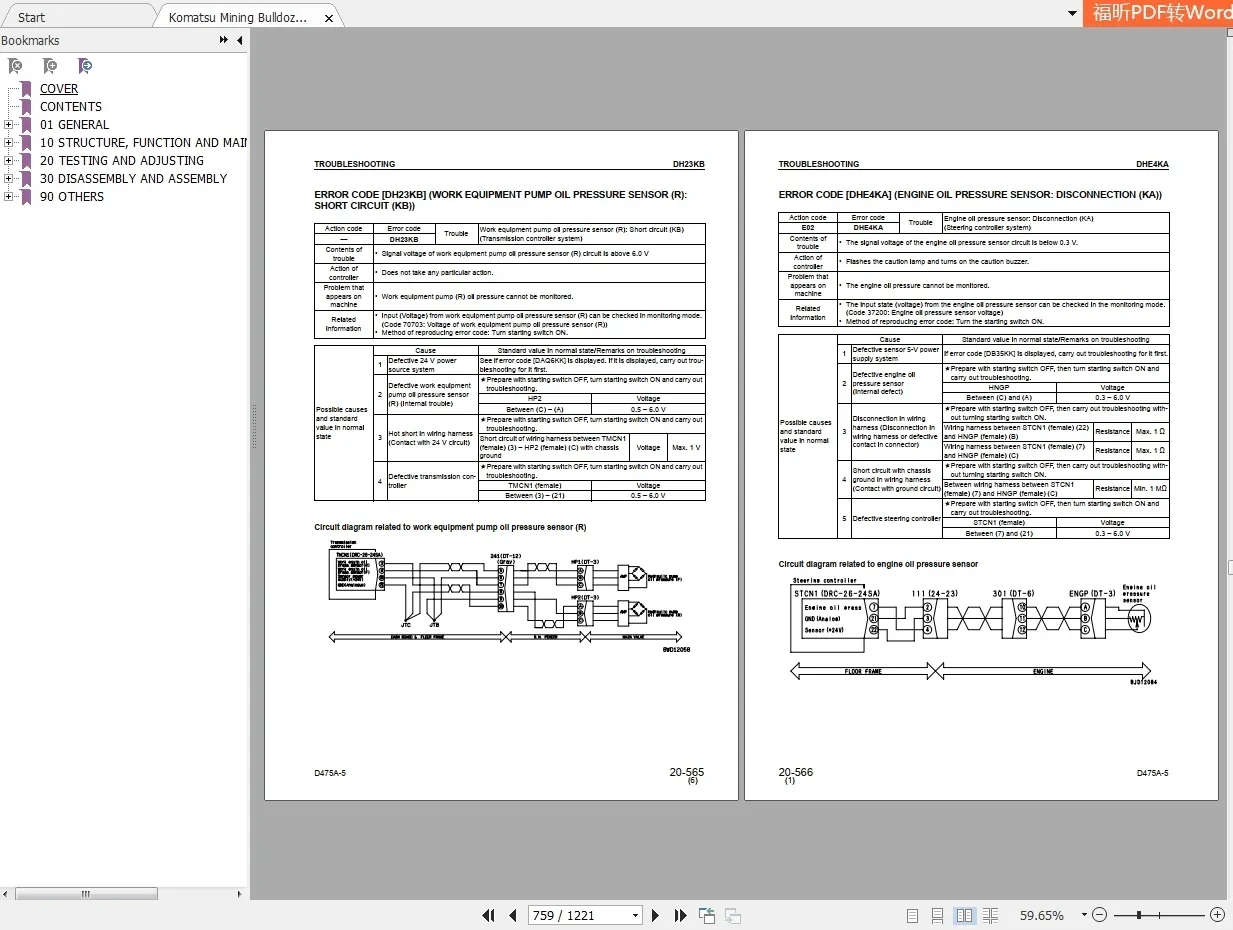The image size is (1233, 930).
Task: Click the previous view icon
Action: (707, 915)
